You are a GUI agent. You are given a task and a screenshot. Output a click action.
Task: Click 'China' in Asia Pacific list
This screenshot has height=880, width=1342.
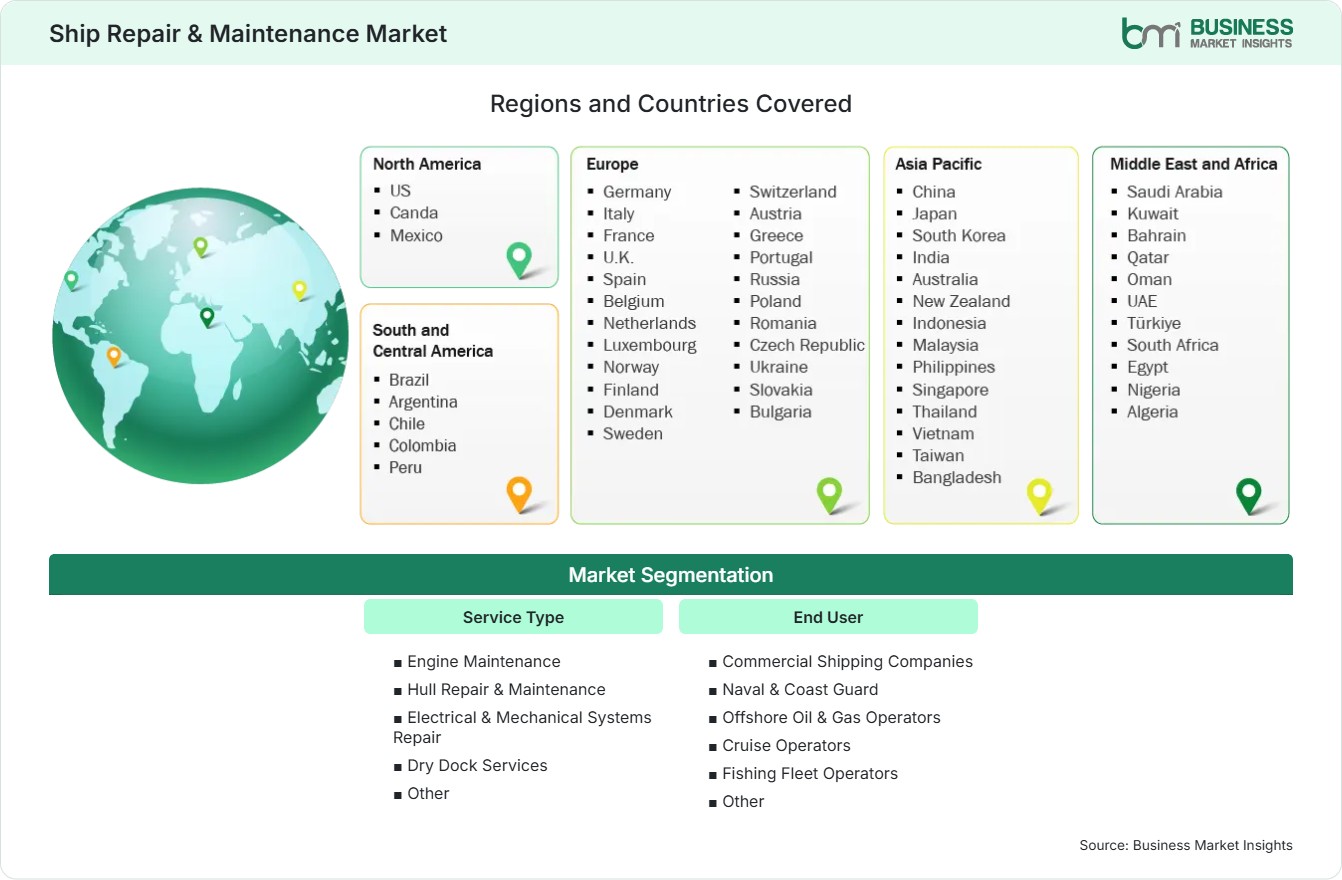[934, 191]
